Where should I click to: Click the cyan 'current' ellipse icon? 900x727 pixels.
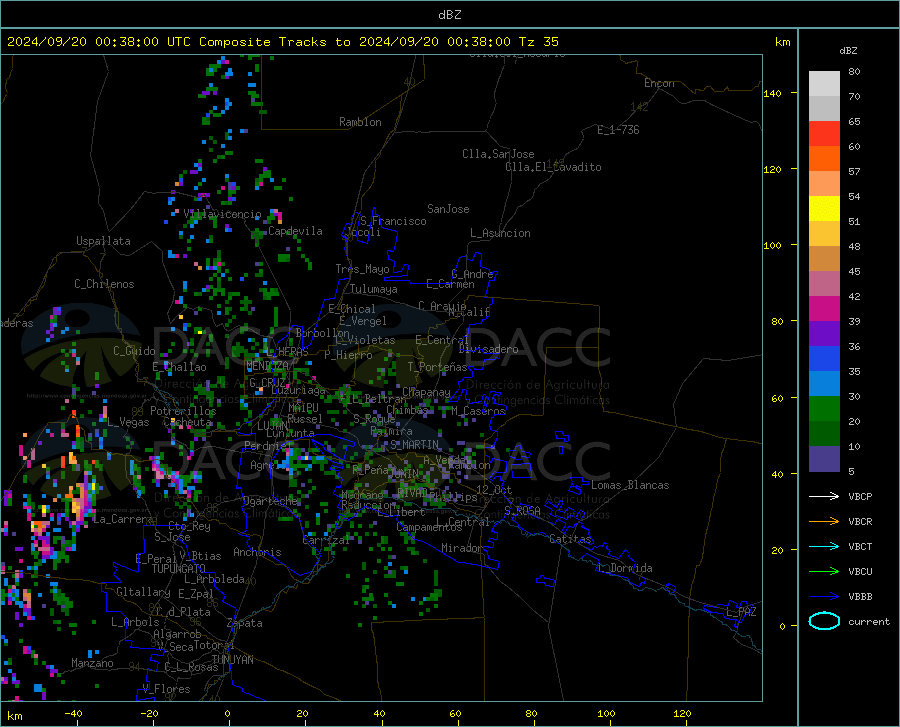(824, 621)
